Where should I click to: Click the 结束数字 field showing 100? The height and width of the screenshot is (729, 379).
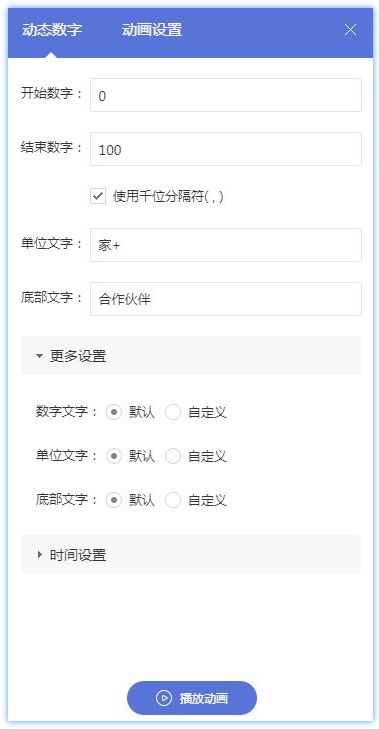click(x=226, y=149)
